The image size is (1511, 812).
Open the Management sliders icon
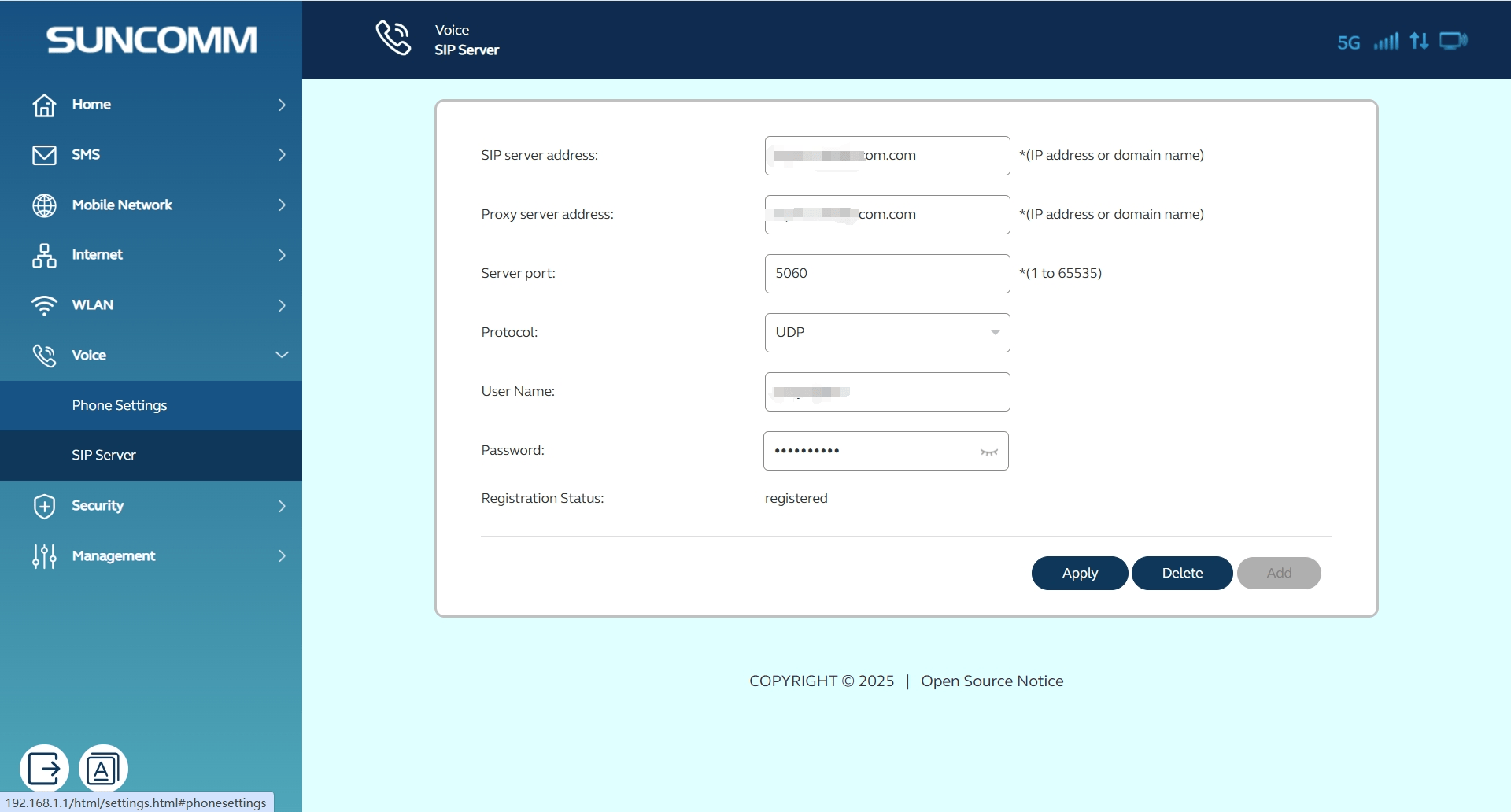pyautogui.click(x=45, y=555)
